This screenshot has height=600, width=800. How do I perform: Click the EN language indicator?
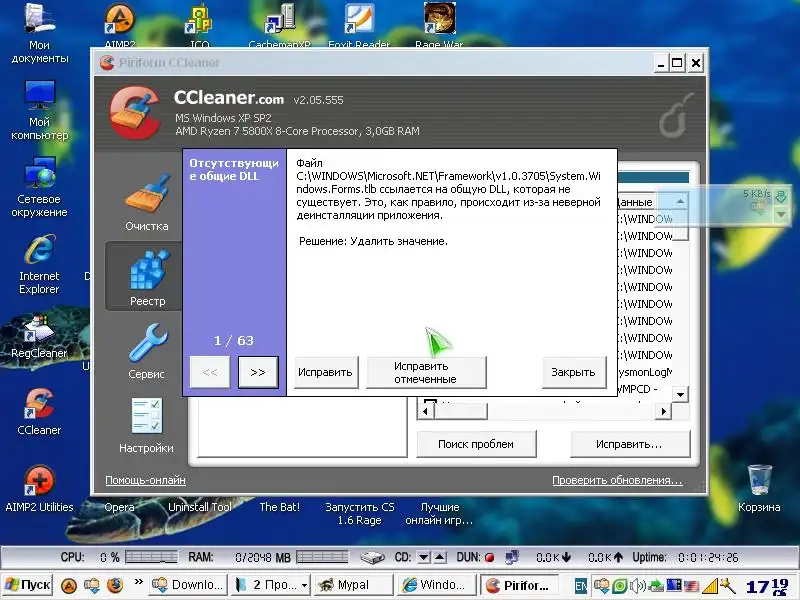click(x=581, y=586)
